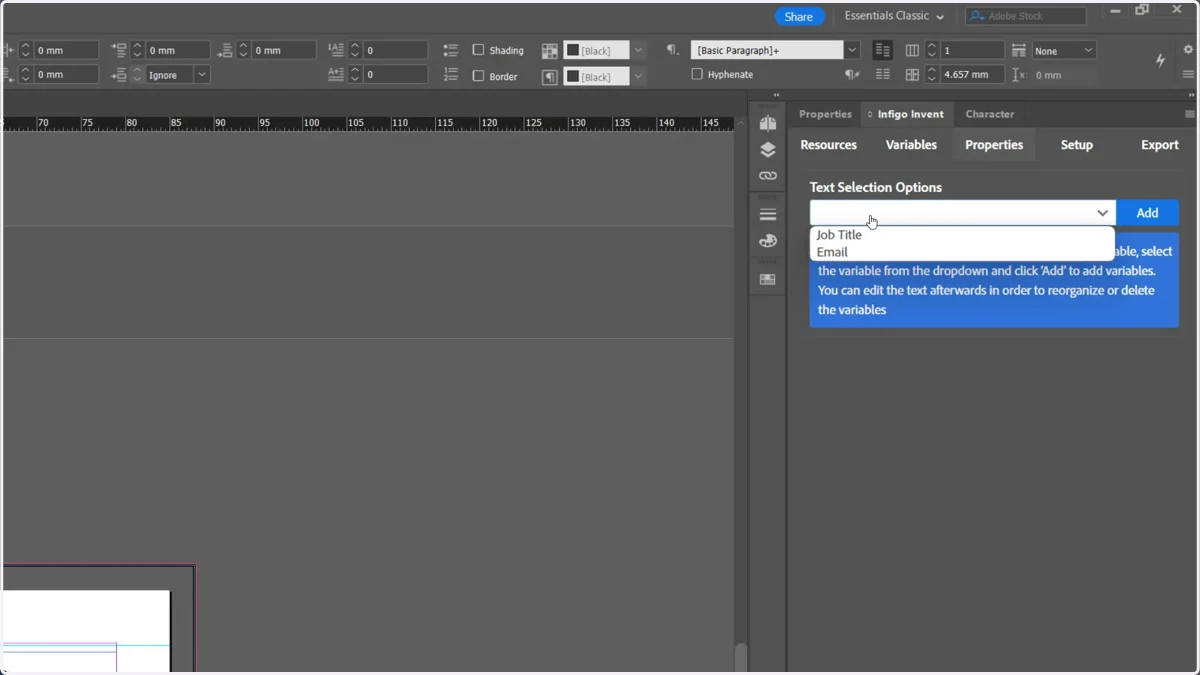This screenshot has width=1200, height=675.
Task: Click the numbered list icon
Action: 451,75
